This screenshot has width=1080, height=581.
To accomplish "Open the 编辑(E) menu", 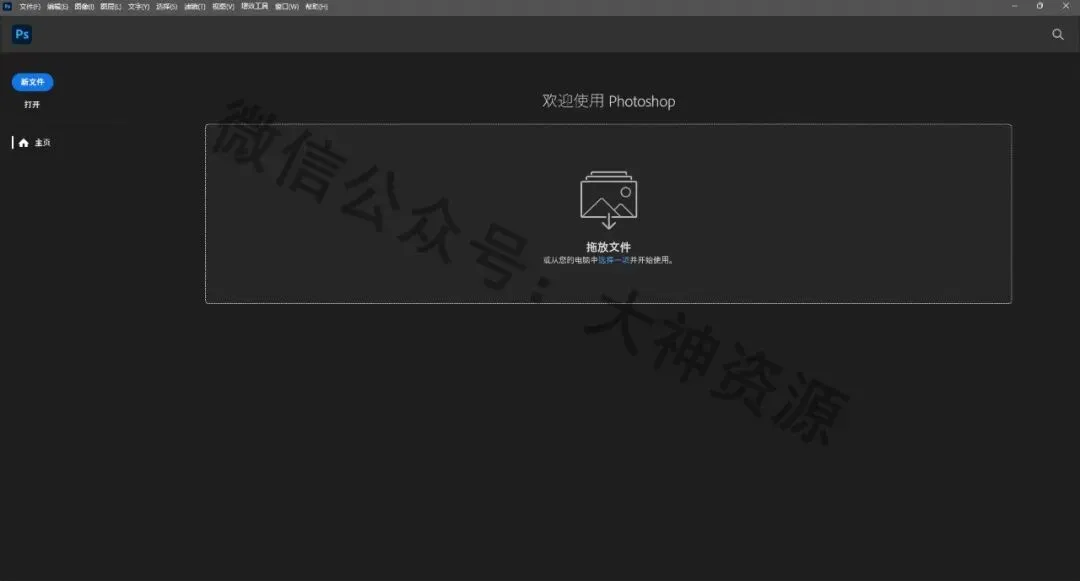I will 57,6.
